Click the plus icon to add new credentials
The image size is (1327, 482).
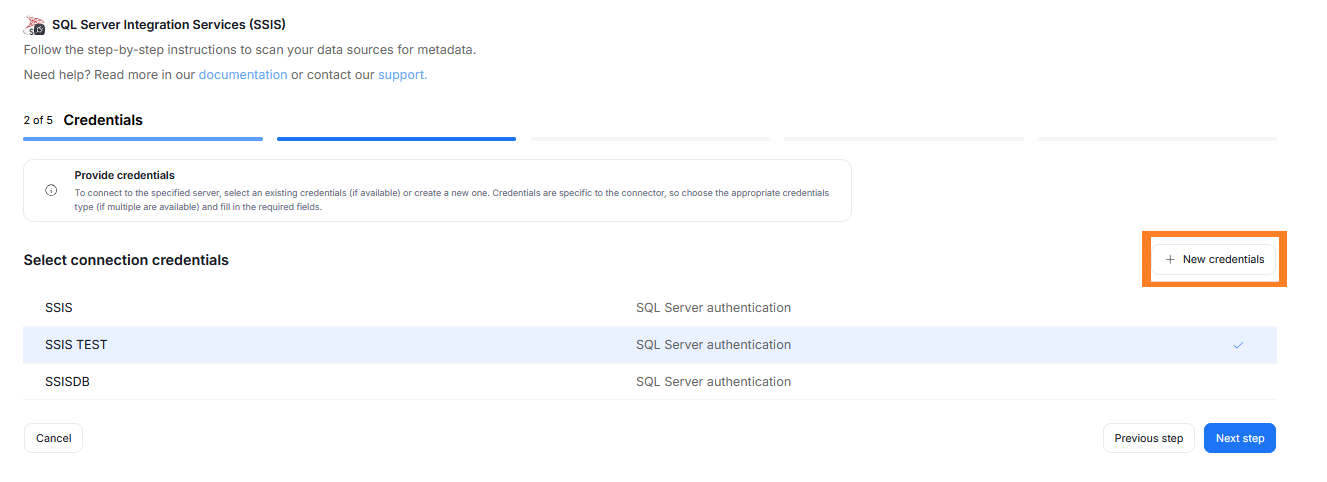click(1170, 260)
